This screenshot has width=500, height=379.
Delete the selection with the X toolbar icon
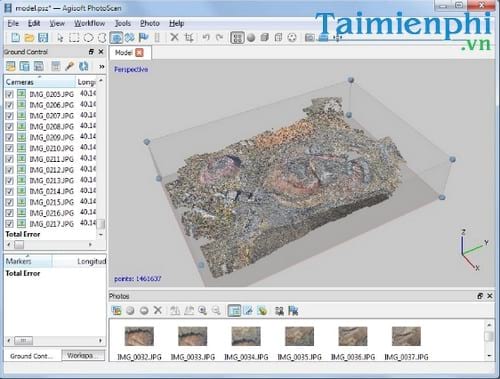coord(174,37)
